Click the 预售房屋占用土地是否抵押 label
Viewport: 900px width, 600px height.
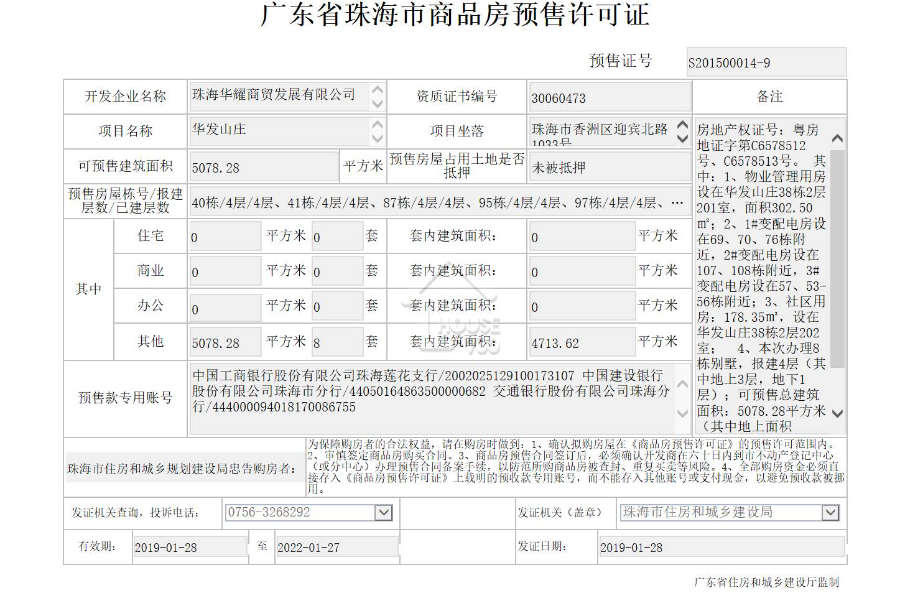pos(457,165)
